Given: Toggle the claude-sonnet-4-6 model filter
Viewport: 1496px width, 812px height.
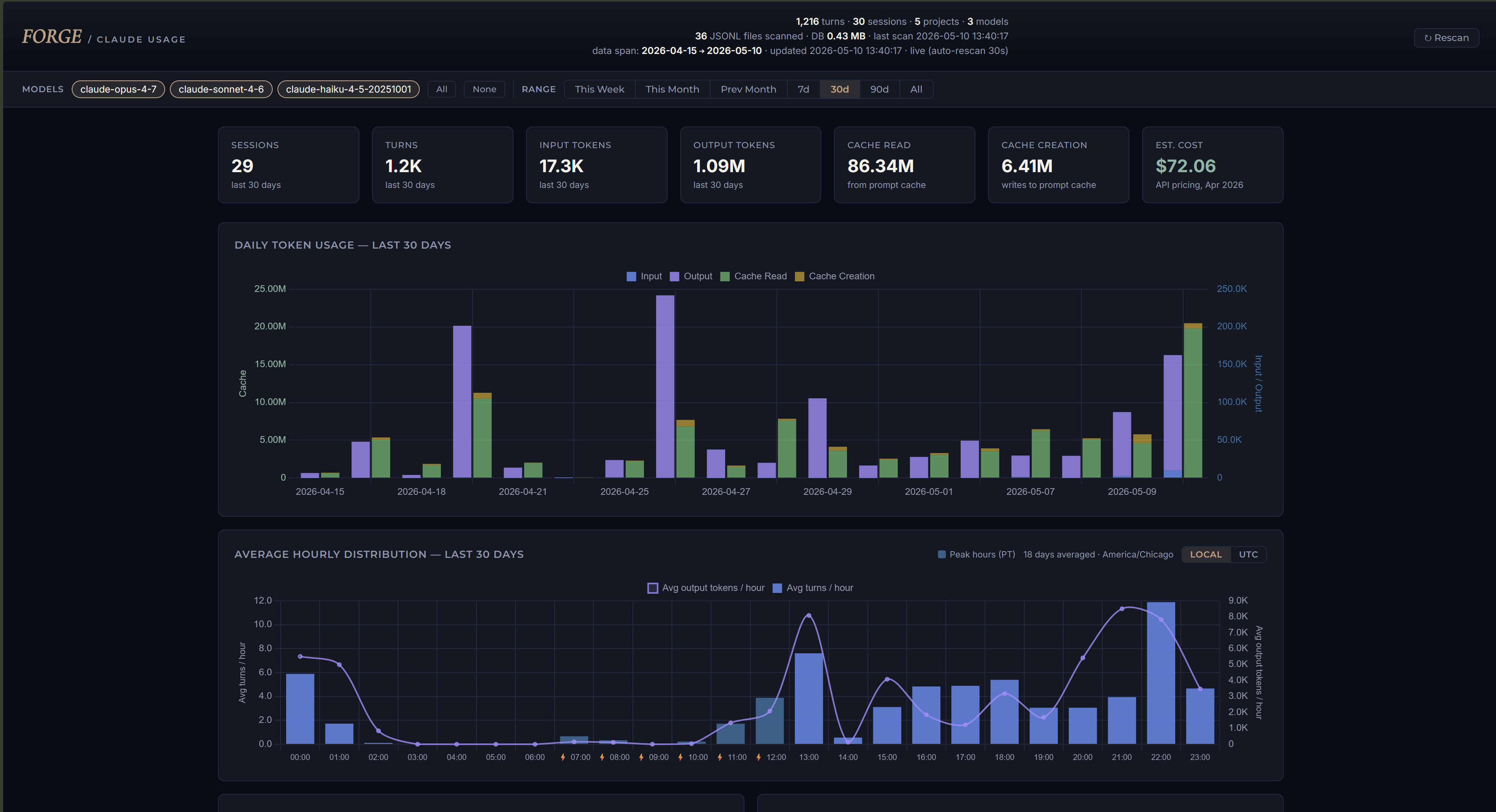Looking at the screenshot, I should pos(221,89).
